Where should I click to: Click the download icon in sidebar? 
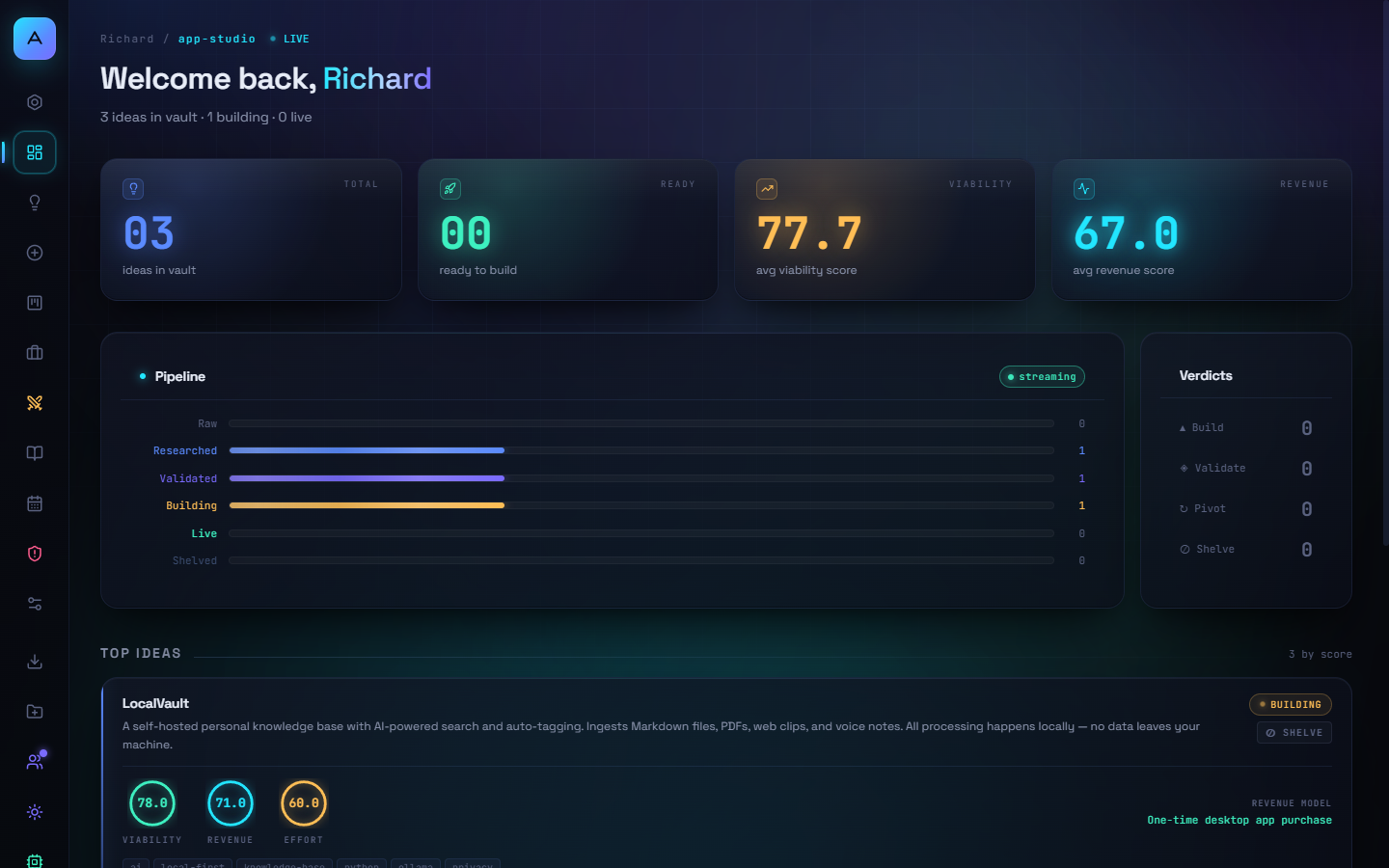click(x=35, y=662)
